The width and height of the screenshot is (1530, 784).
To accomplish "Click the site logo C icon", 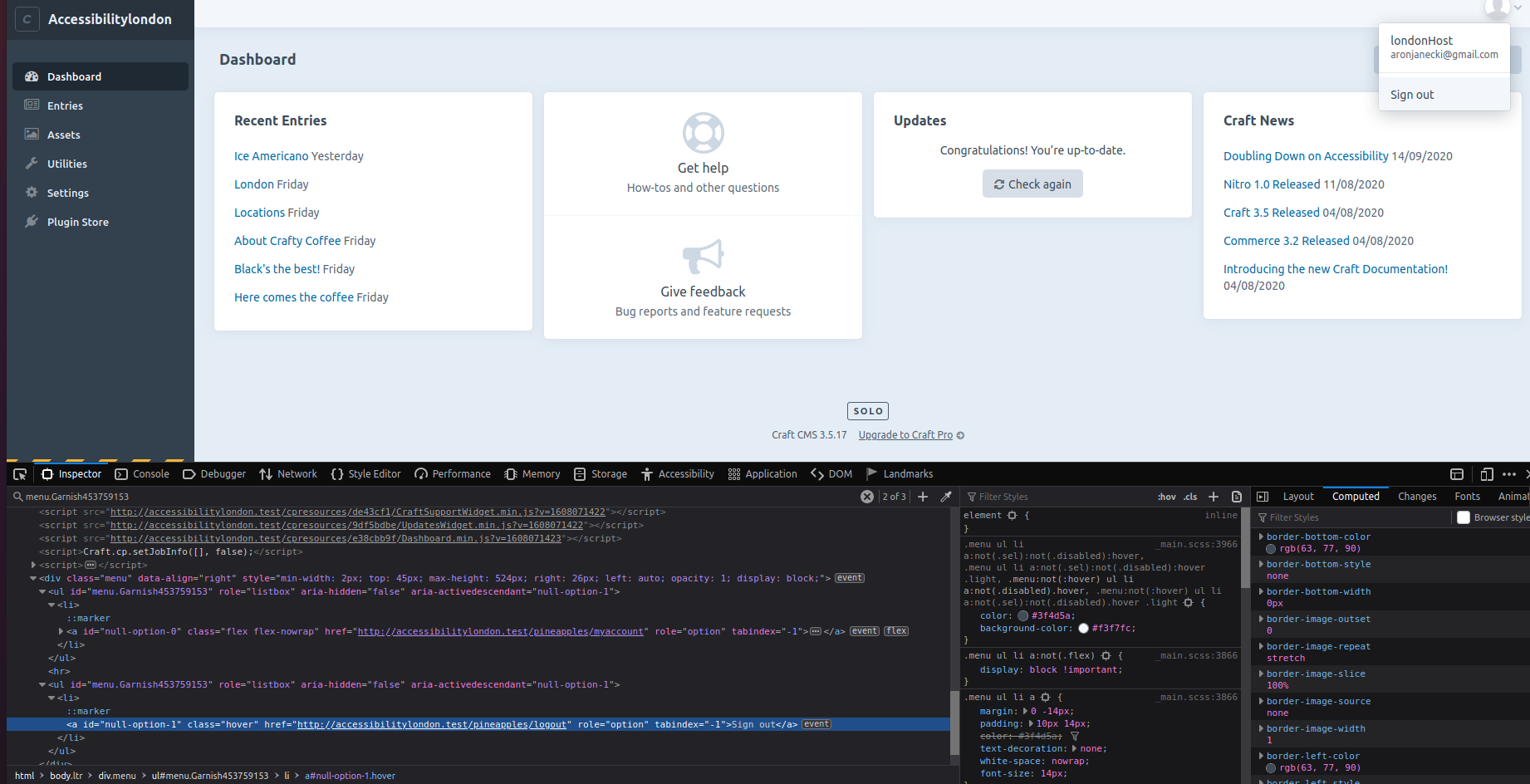I will coord(27,19).
